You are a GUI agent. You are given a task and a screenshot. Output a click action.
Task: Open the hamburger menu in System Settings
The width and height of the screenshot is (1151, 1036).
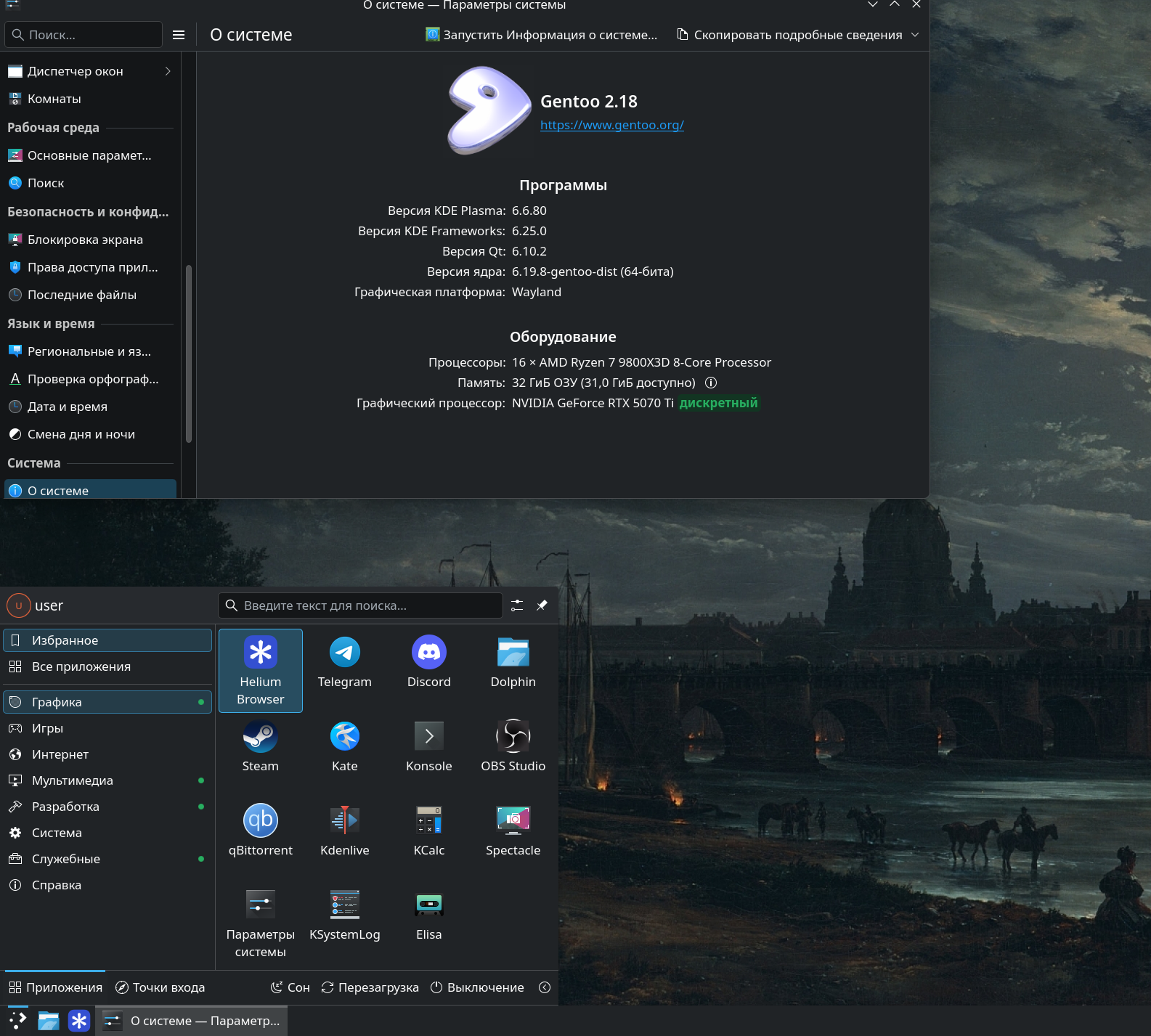[179, 35]
